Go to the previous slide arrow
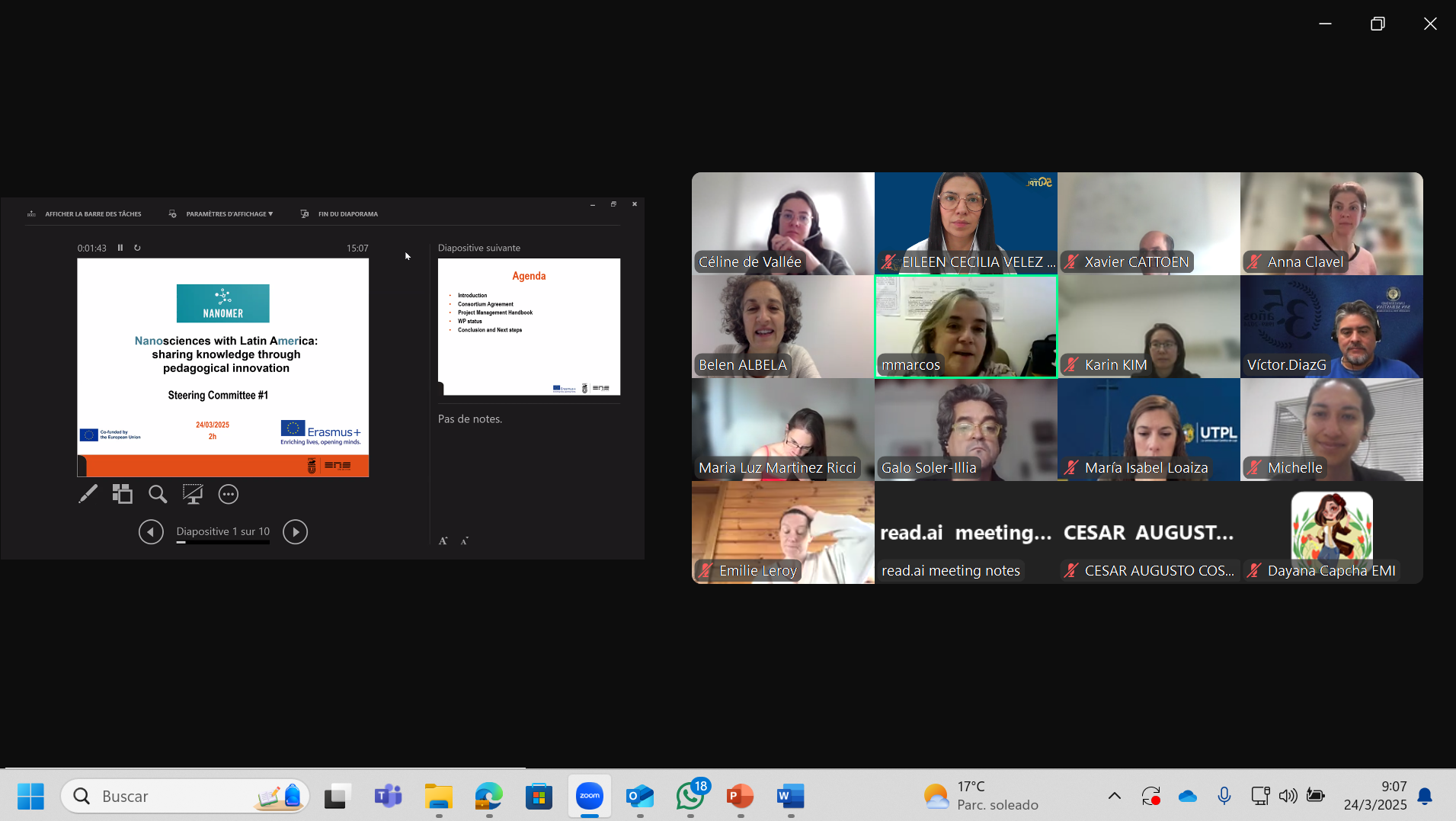Image resolution: width=1456 pixels, height=821 pixels. (151, 532)
